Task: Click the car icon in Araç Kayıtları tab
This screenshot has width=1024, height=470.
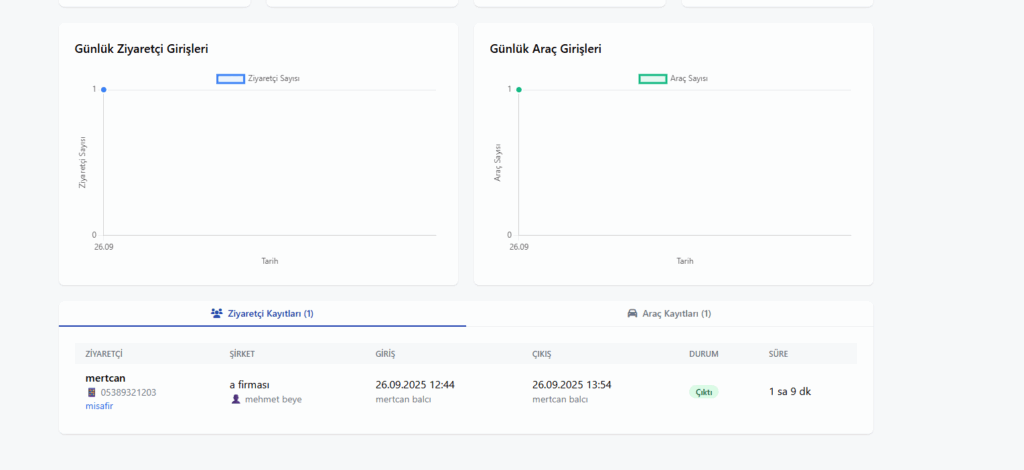Action: tap(632, 314)
